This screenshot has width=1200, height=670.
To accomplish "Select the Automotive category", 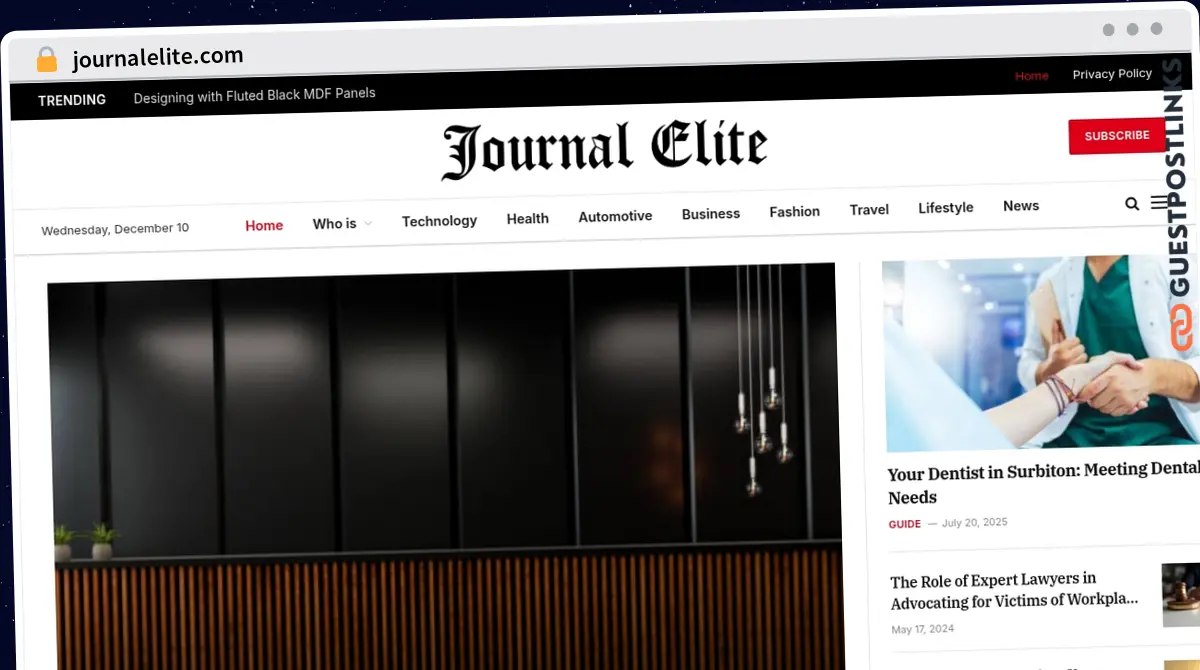I will point(615,216).
